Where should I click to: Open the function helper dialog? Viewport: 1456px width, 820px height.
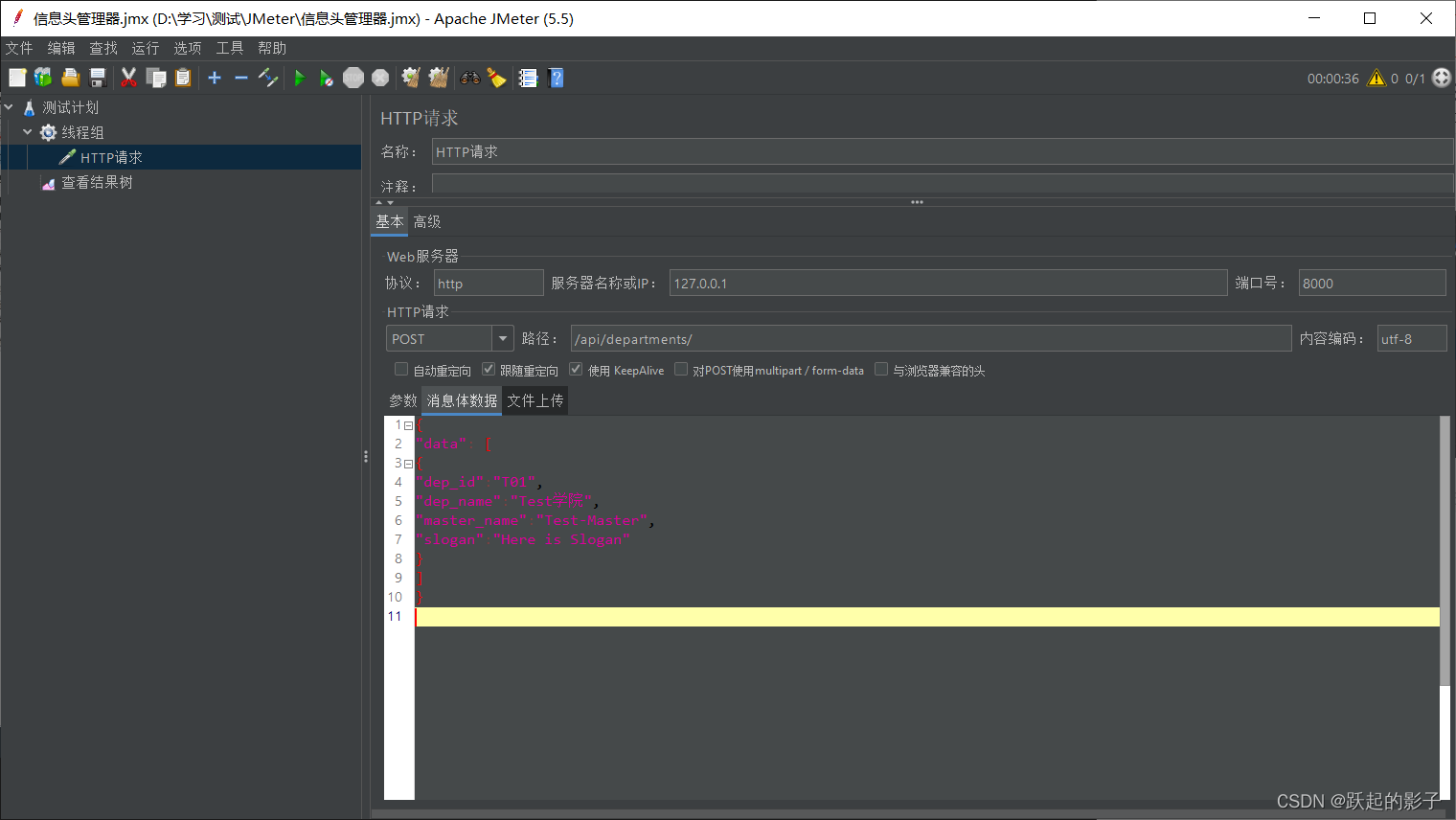(528, 78)
